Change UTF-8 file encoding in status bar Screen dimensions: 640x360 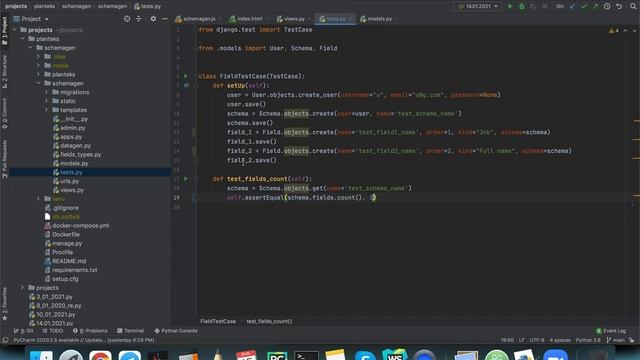tap(537, 340)
